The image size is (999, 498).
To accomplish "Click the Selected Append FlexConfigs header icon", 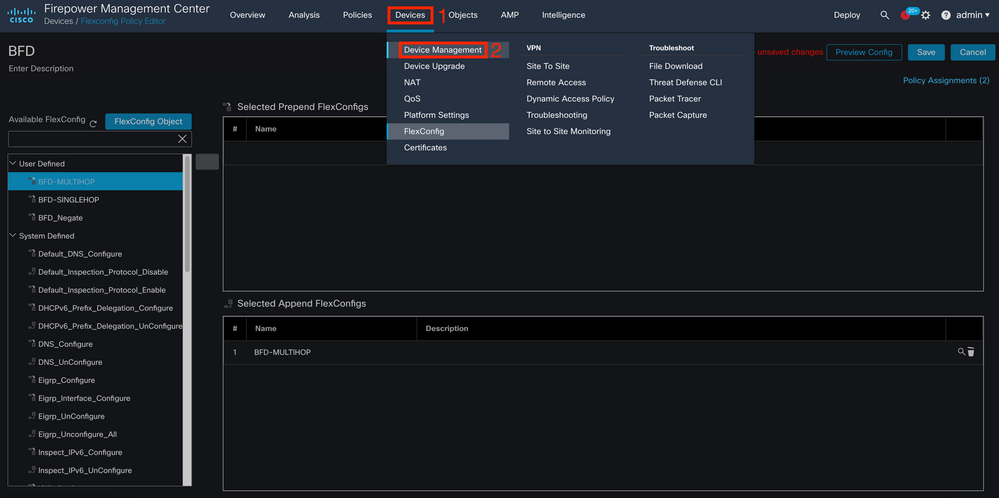I will (x=227, y=304).
